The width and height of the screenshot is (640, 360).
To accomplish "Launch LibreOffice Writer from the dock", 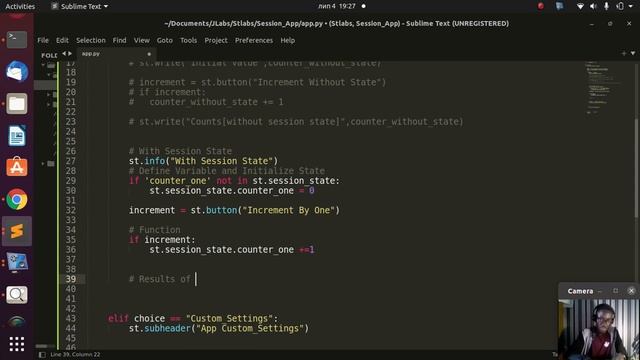I will (17, 136).
